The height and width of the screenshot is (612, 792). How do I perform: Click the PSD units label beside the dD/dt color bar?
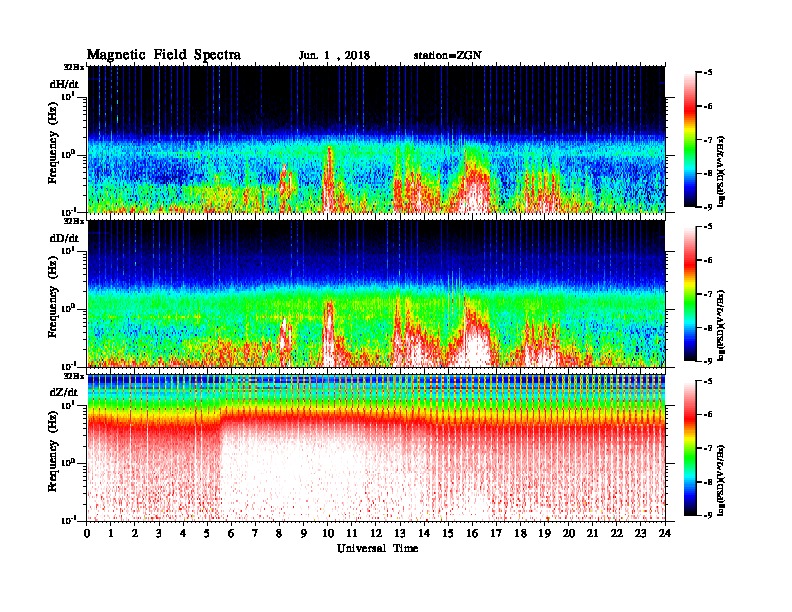[721, 325]
